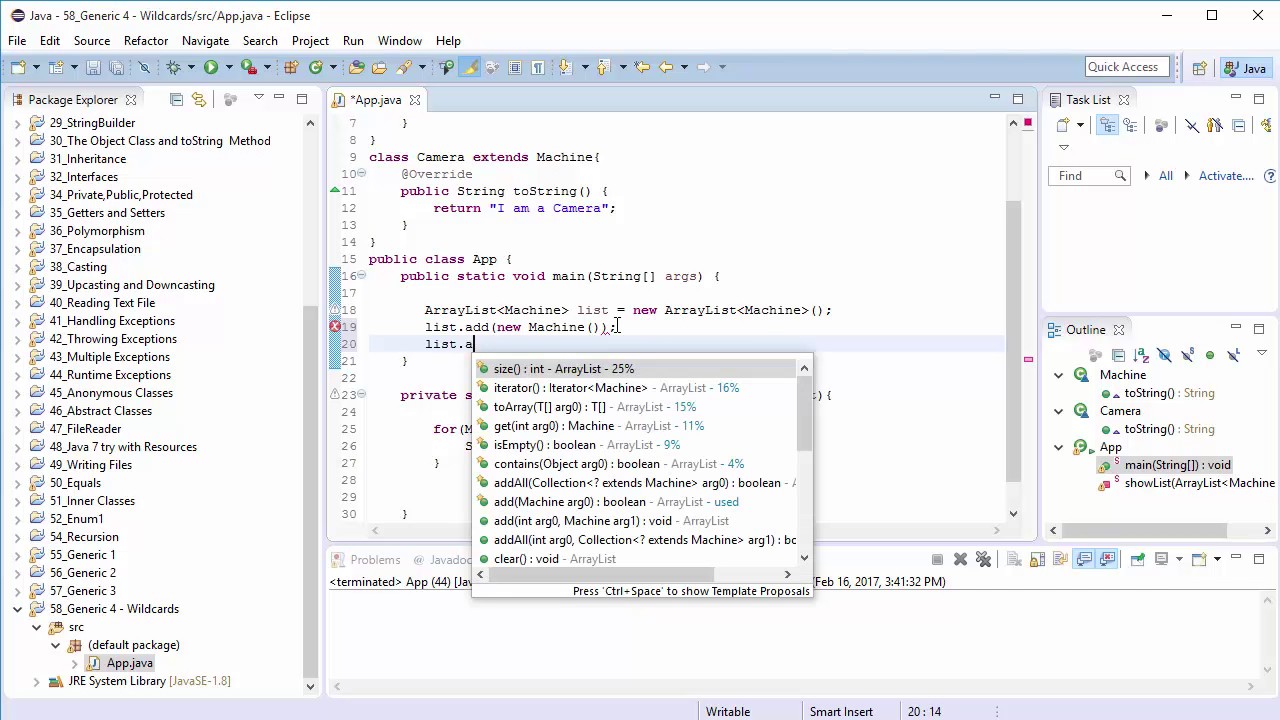
Task: Click Remove All Terminated Launches in console
Action: pyautogui.click(x=983, y=560)
